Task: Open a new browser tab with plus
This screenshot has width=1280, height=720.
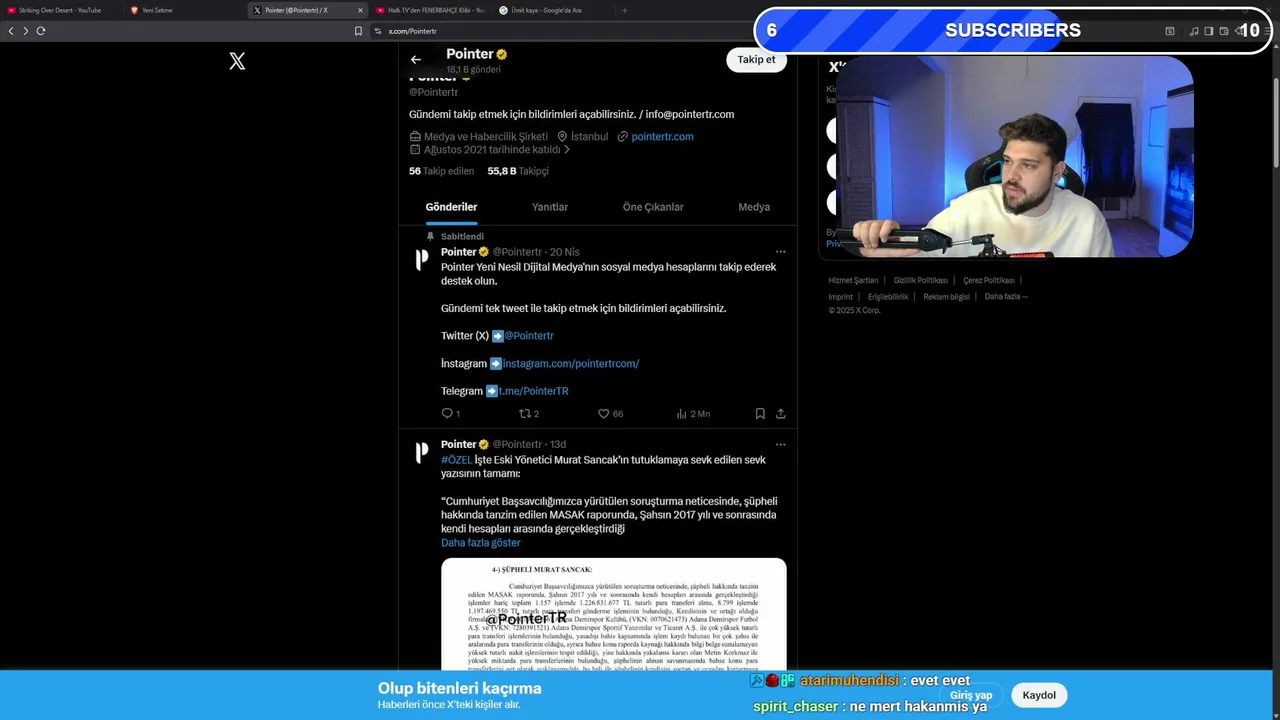Action: click(624, 10)
